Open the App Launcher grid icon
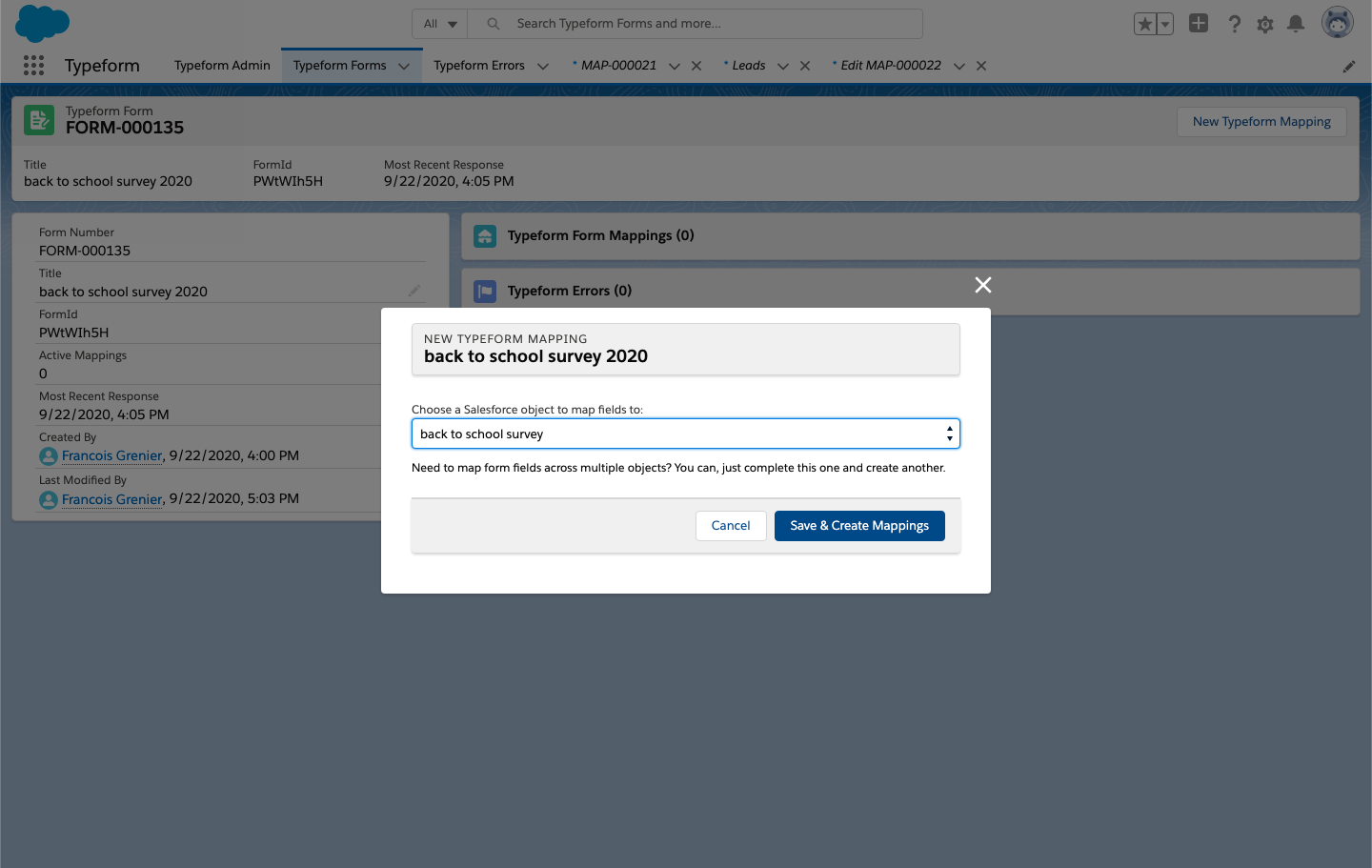 coord(33,65)
